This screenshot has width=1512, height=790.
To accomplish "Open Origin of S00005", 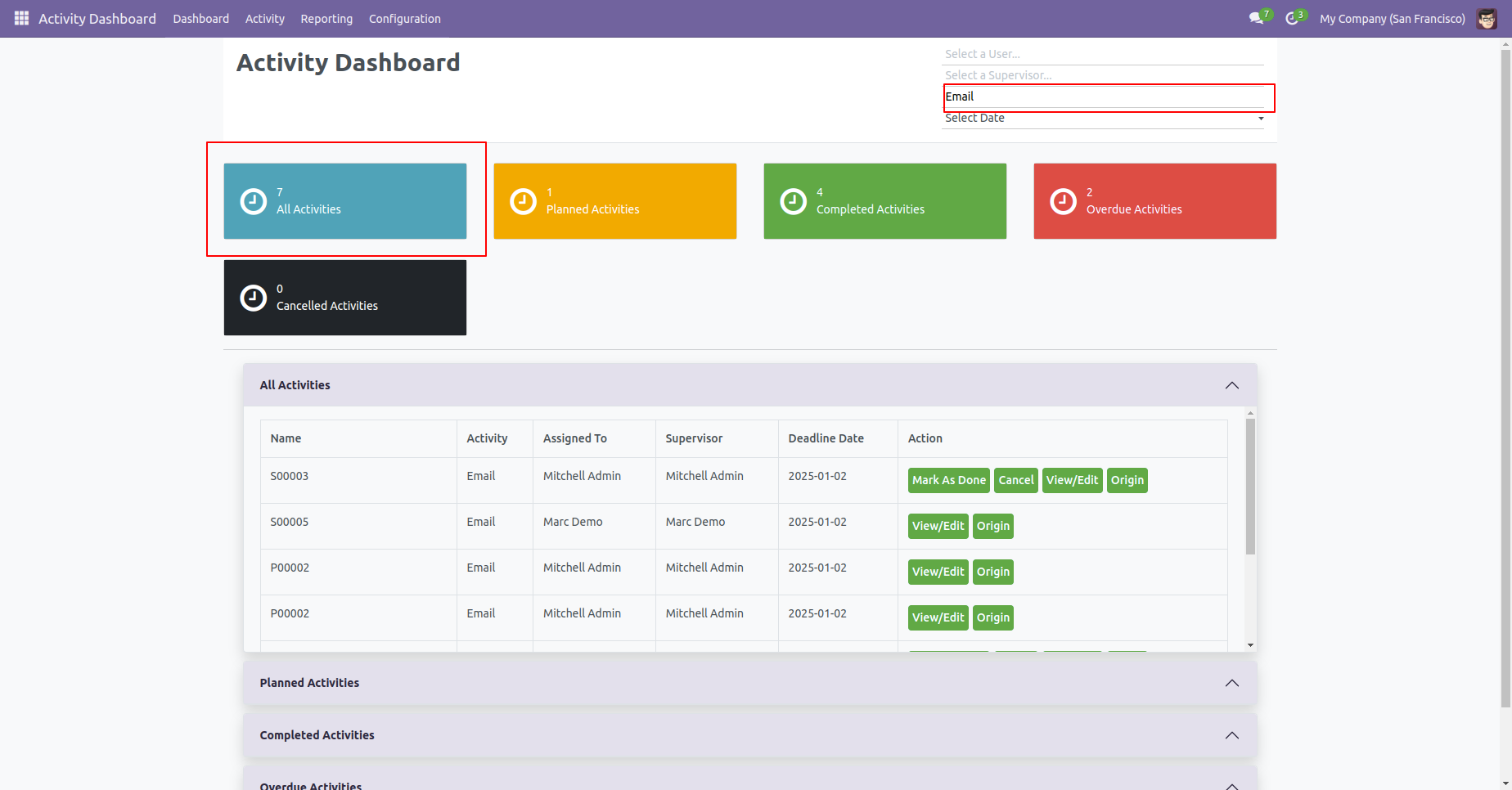I will [993, 526].
